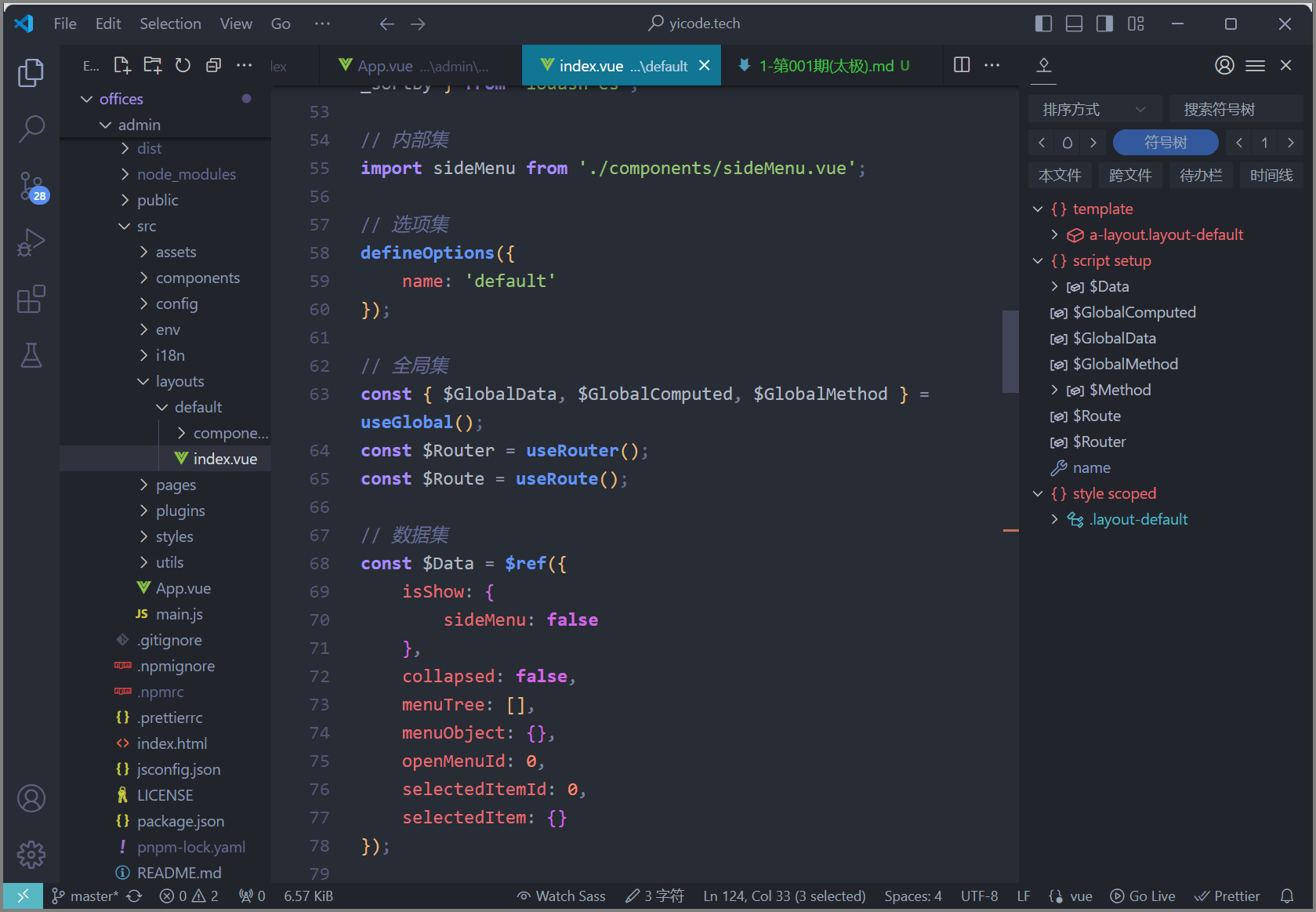Screen dimensions: 1316x912
Task: Expand the node_modules folder
Action: 165,174
